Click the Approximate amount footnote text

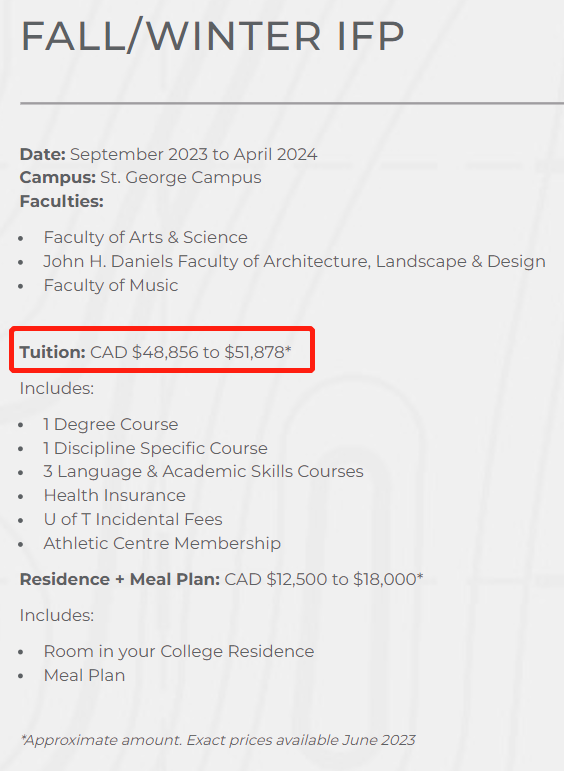point(218,740)
